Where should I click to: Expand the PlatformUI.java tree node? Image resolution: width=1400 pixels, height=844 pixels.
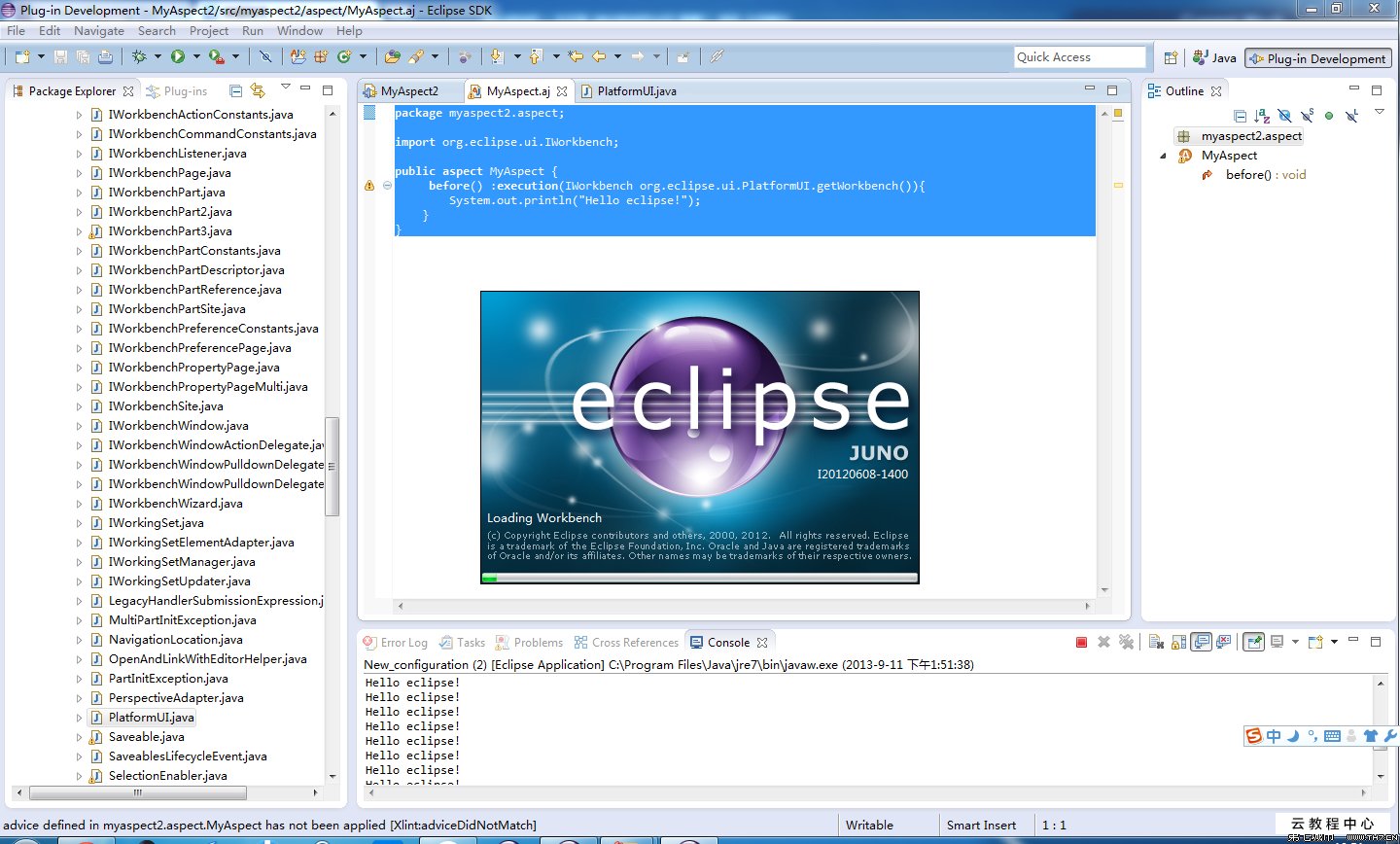[79, 718]
